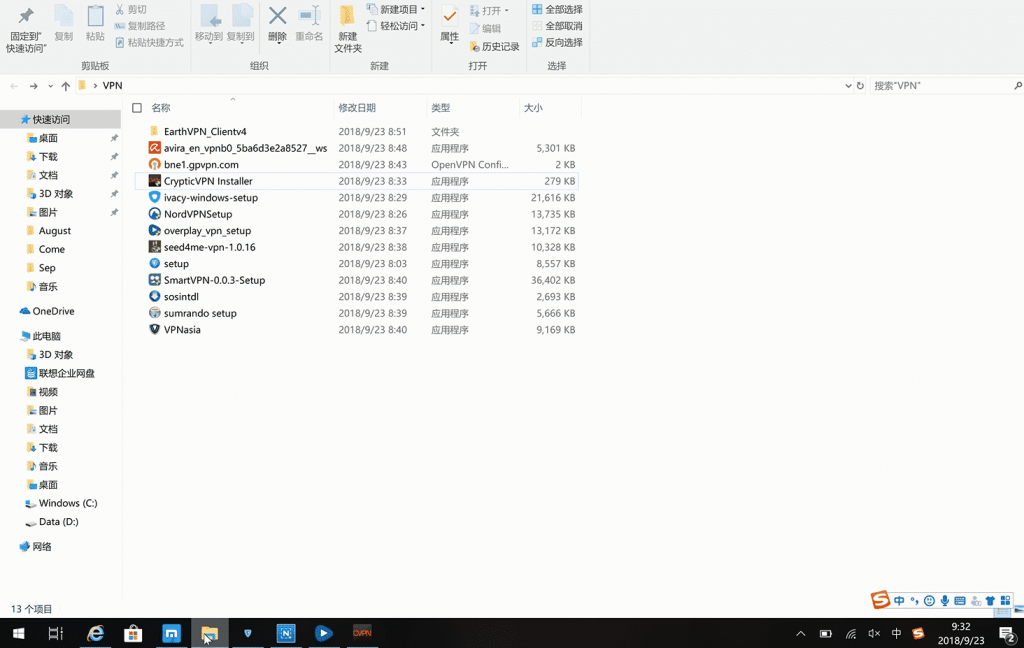
Task: Click the History (历史记录) button
Action: (x=494, y=46)
